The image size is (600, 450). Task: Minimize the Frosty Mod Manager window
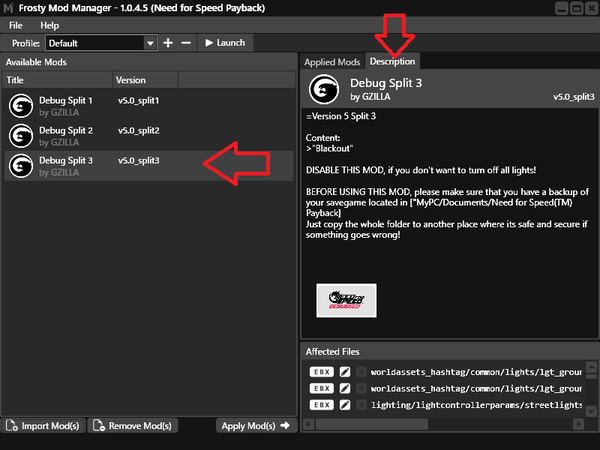[x=562, y=8]
